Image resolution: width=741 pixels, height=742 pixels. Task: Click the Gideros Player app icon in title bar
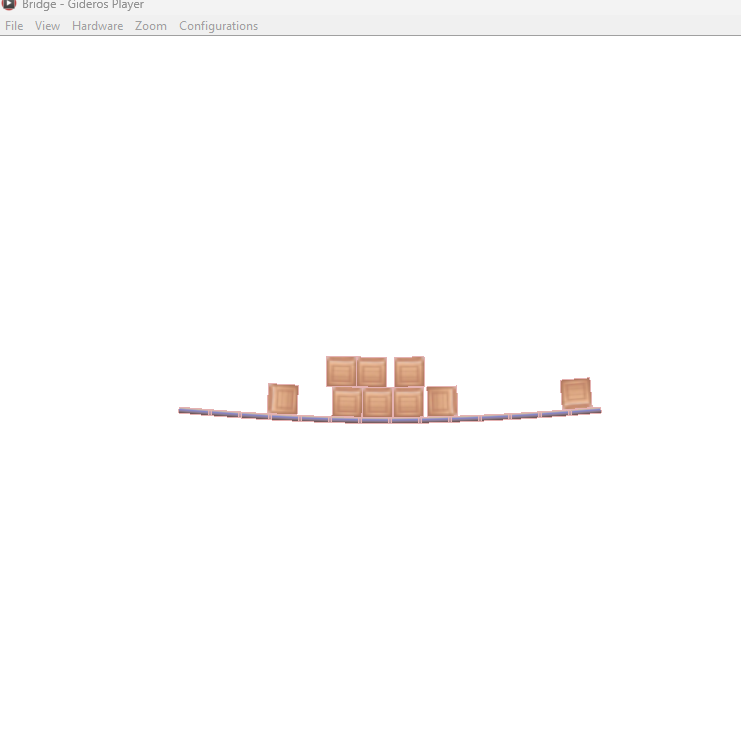tap(9, 4)
